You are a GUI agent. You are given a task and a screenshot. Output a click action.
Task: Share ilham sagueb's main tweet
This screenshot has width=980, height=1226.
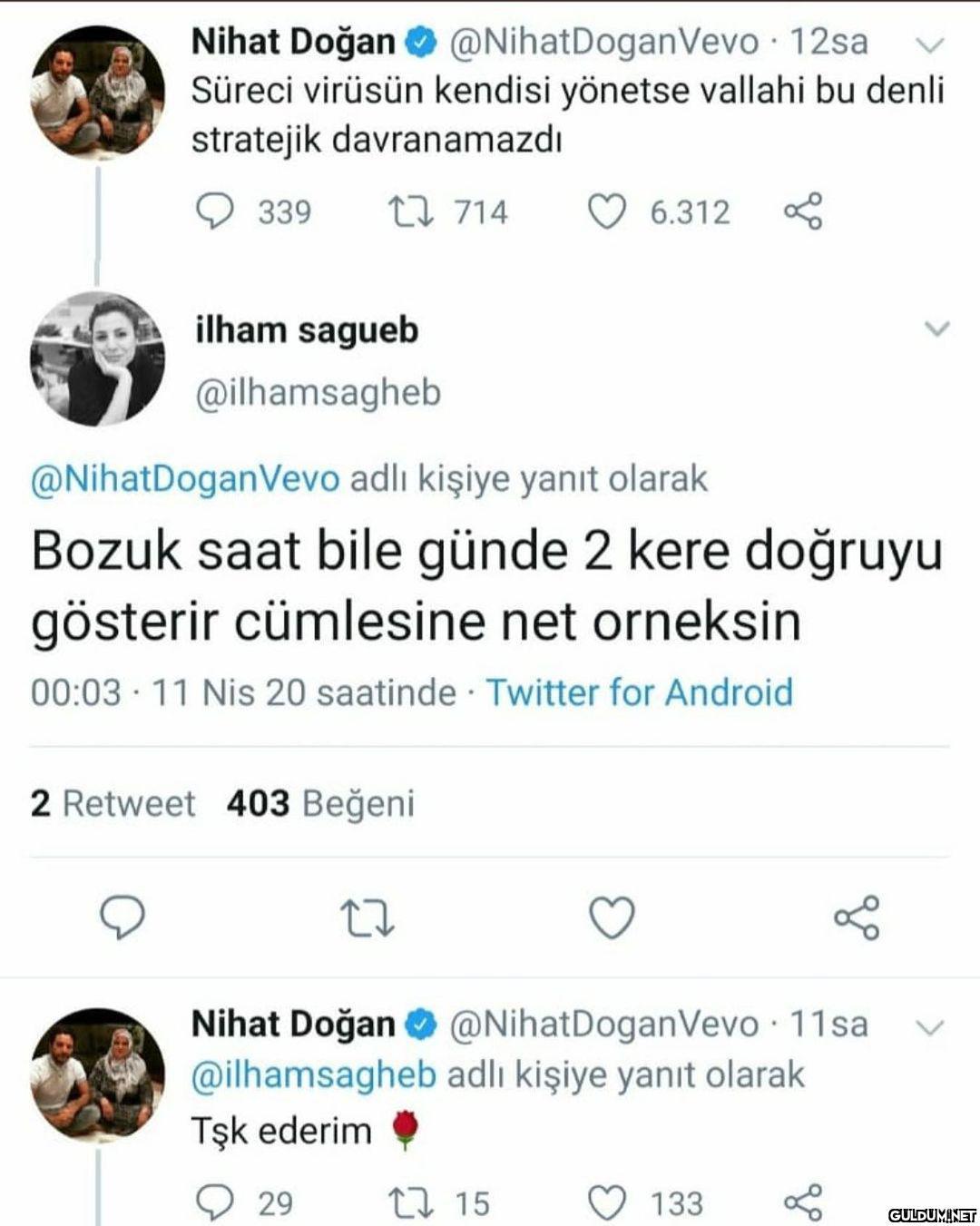pos(857,917)
